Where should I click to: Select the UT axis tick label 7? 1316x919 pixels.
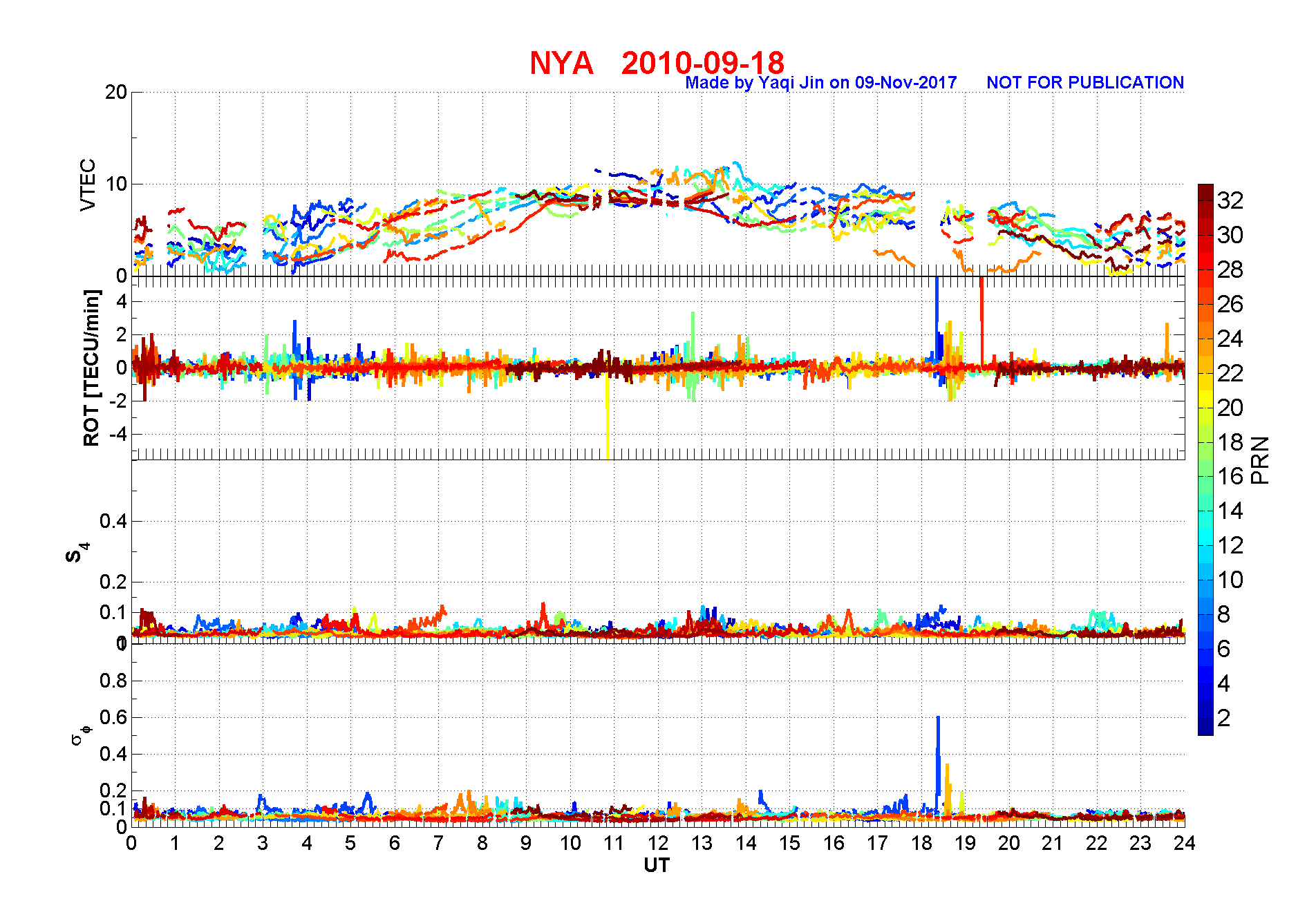438,843
